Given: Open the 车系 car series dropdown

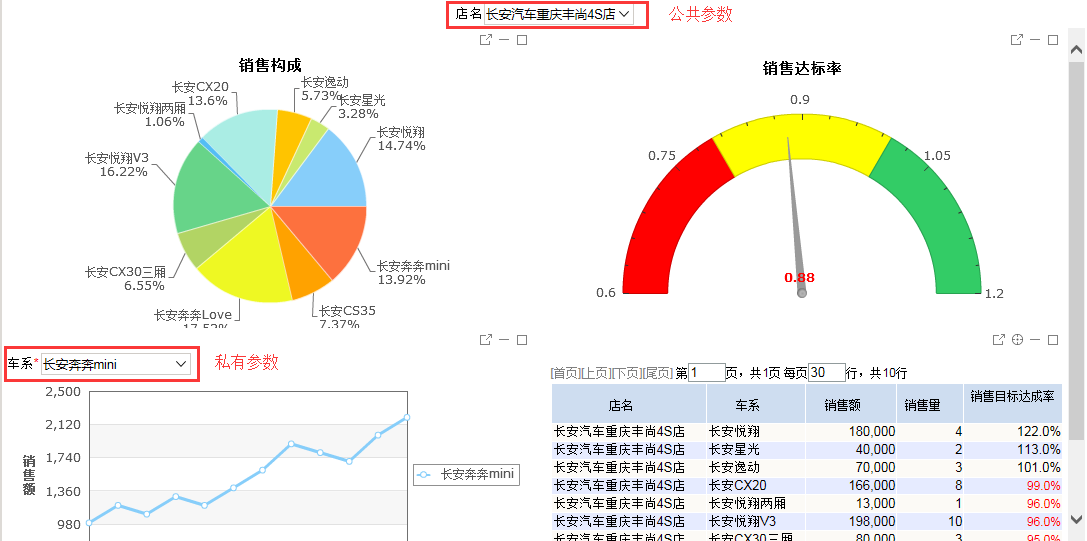Looking at the screenshot, I should tap(116, 364).
